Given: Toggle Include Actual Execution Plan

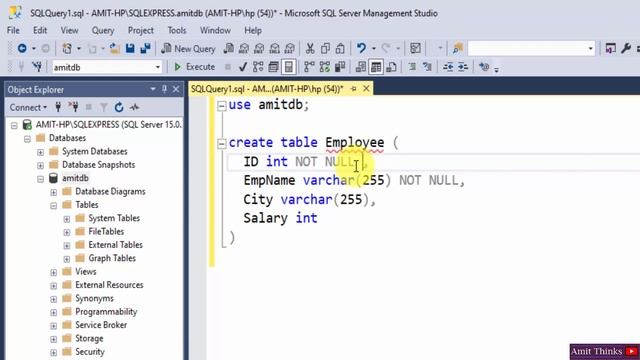Looking at the screenshot, I should [309, 67].
